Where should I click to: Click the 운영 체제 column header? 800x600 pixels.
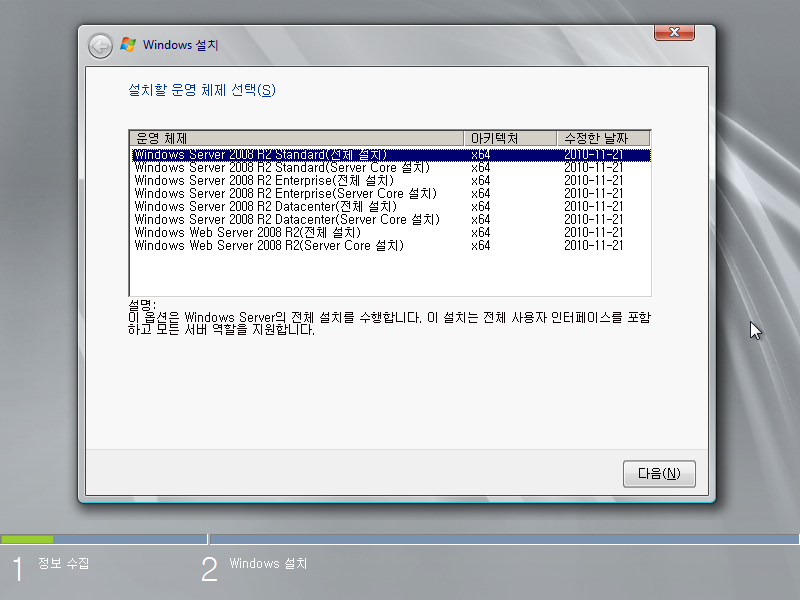pyautogui.click(x=296, y=138)
